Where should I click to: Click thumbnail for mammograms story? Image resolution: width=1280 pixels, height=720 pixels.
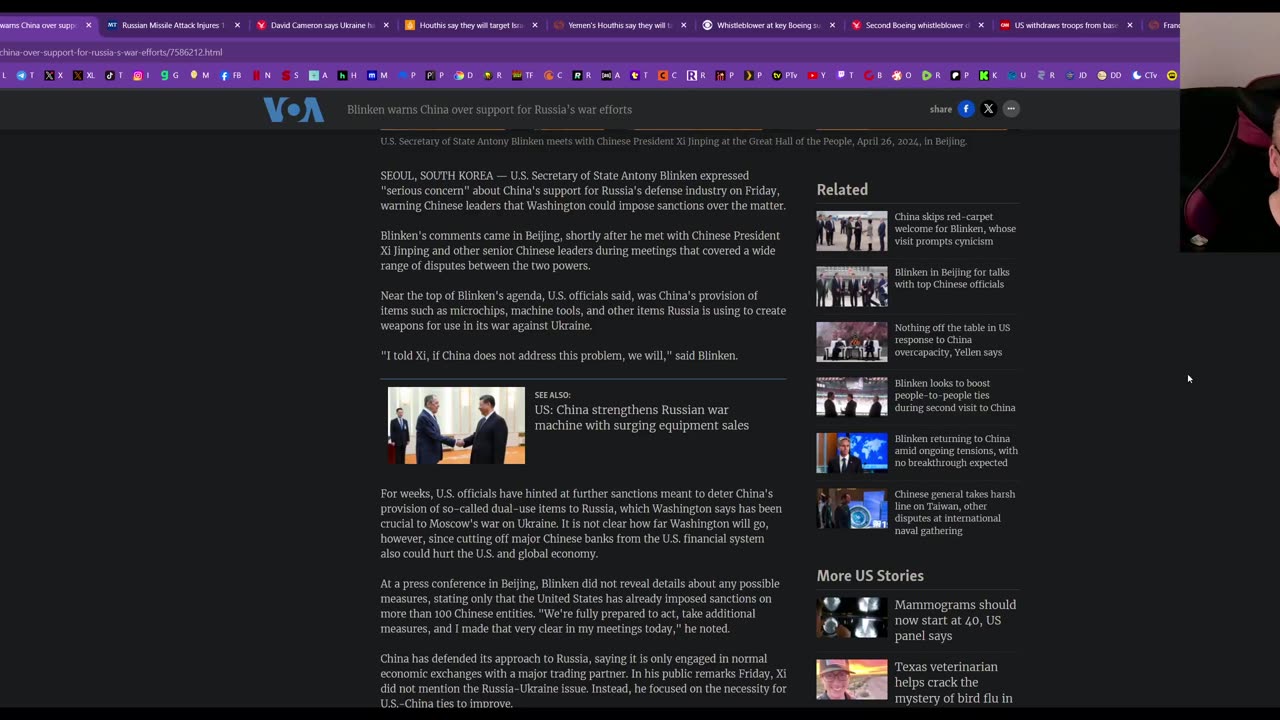[x=851, y=618]
